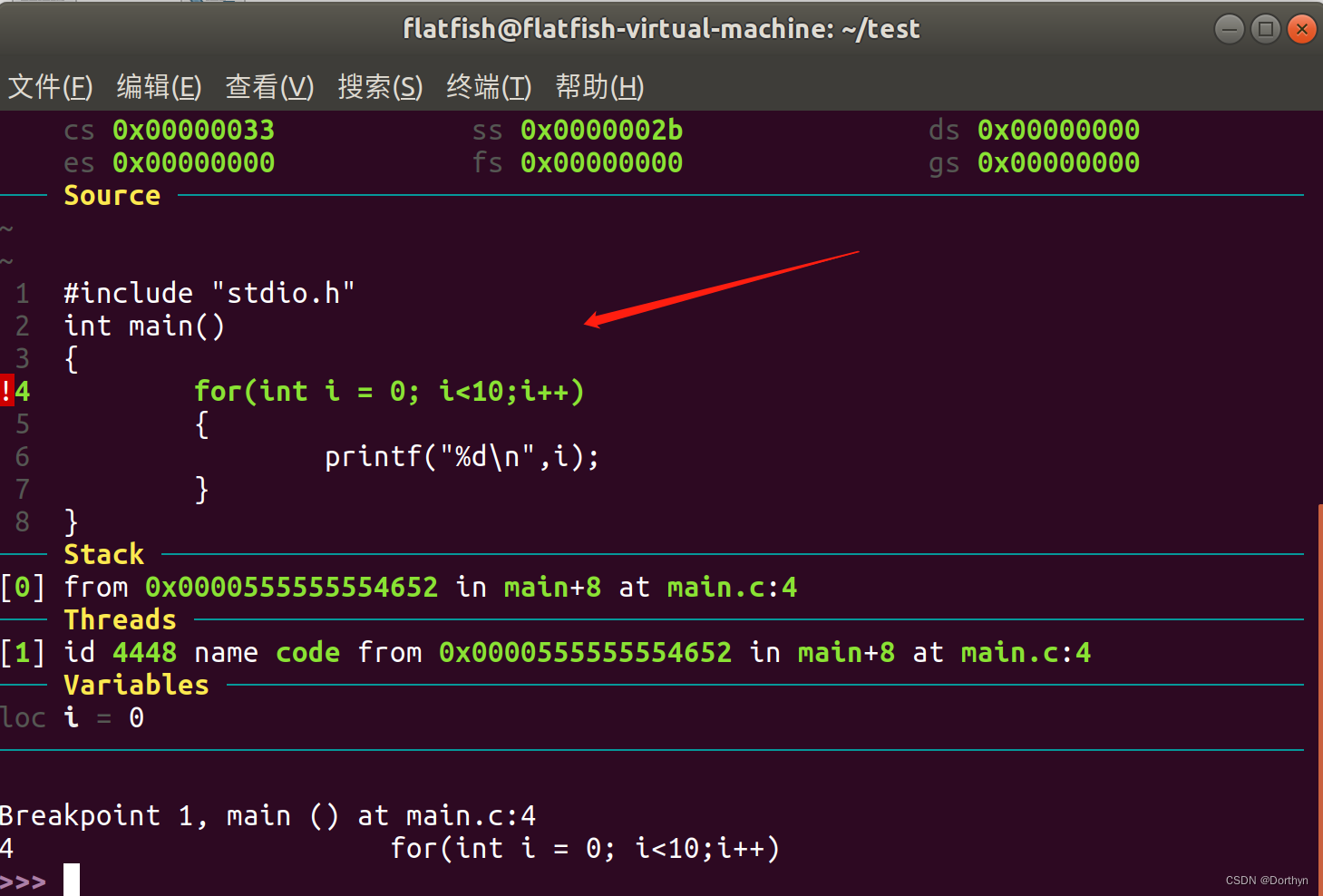Click the local variable i = 0
The width and height of the screenshot is (1323, 896).
[x=104, y=717]
